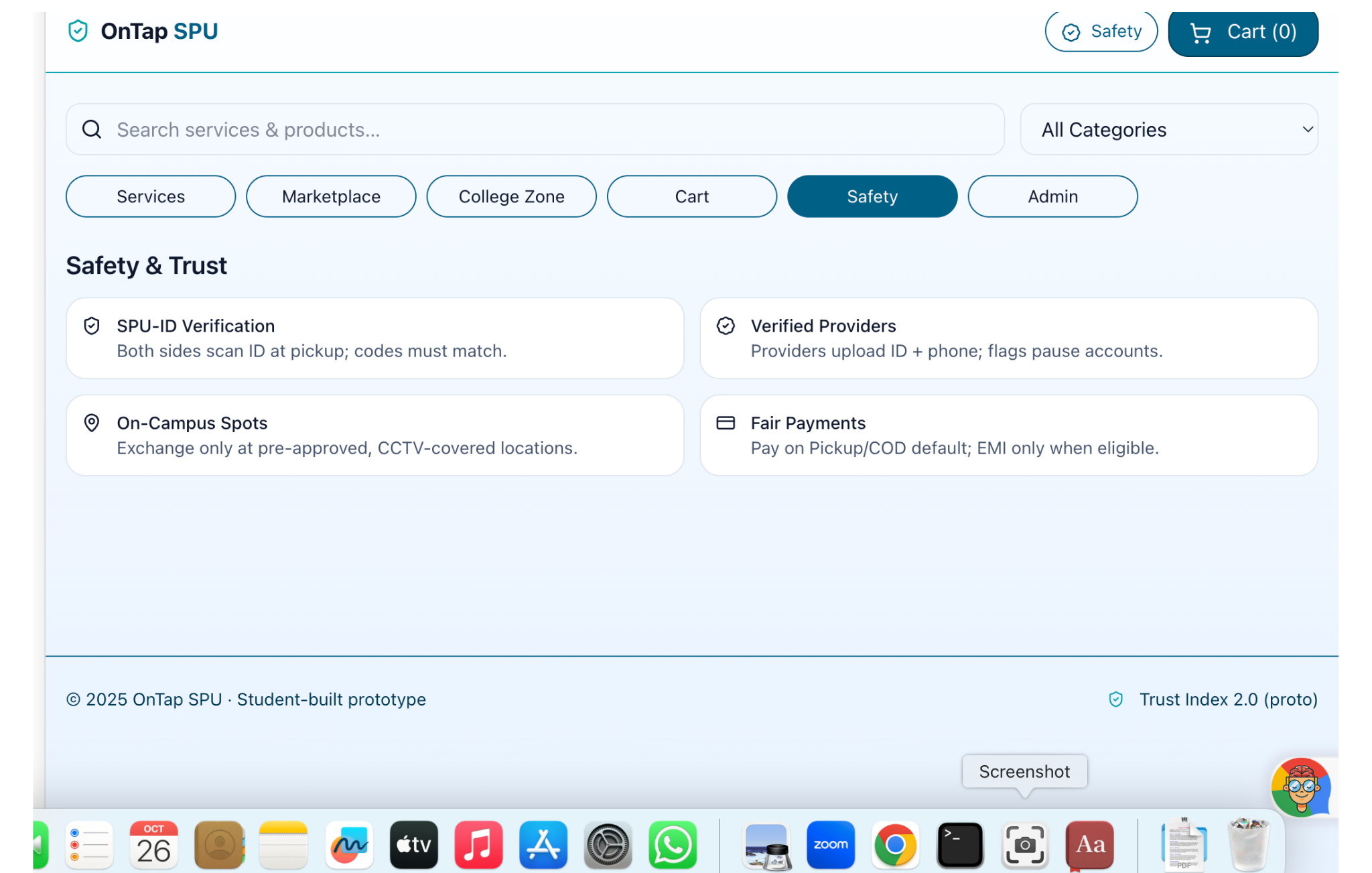
Task: Go to the College Zone tab
Action: click(x=511, y=196)
